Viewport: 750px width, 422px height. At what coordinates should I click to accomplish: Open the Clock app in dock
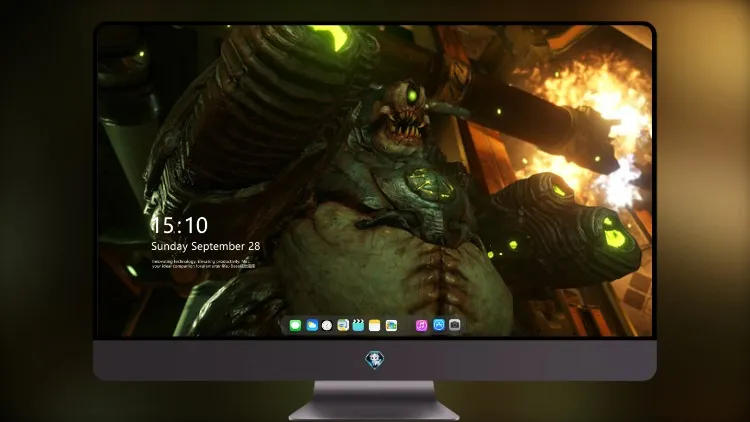(327, 326)
